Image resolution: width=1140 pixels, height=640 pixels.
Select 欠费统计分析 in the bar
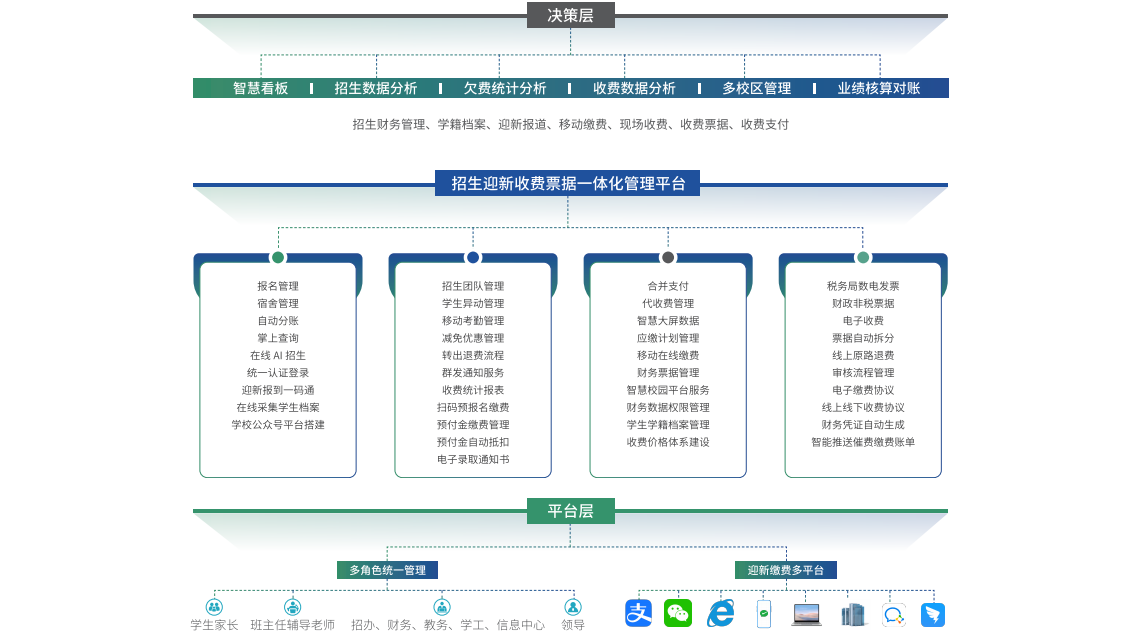[505, 88]
